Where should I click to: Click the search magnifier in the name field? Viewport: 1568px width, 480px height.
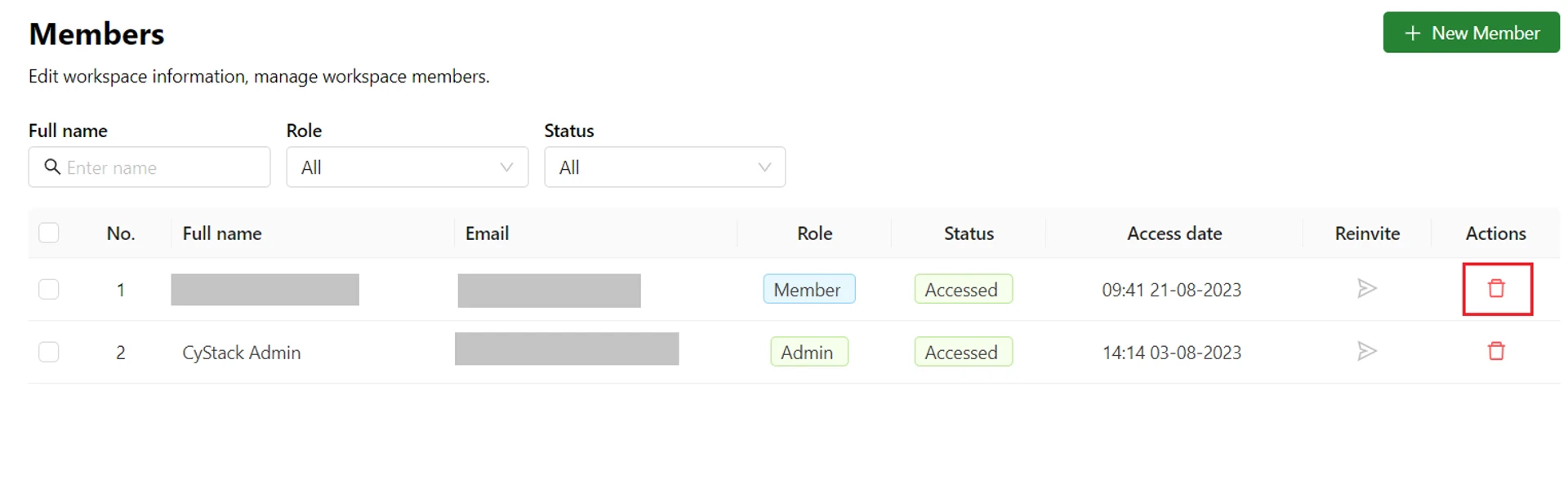[x=51, y=167]
